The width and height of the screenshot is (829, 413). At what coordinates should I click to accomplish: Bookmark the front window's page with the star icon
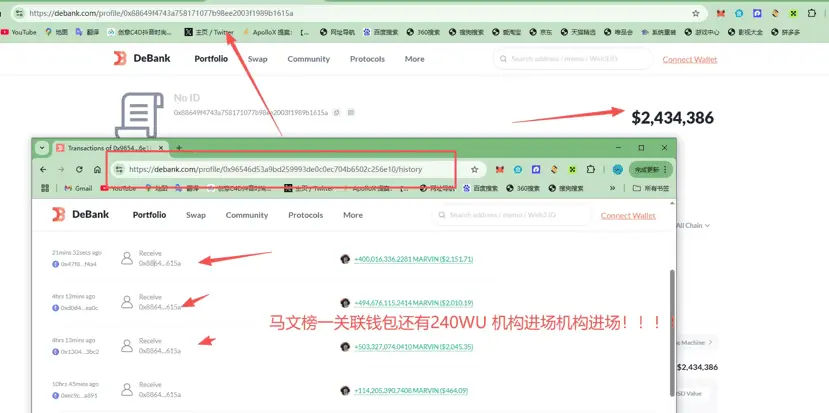click(474, 170)
